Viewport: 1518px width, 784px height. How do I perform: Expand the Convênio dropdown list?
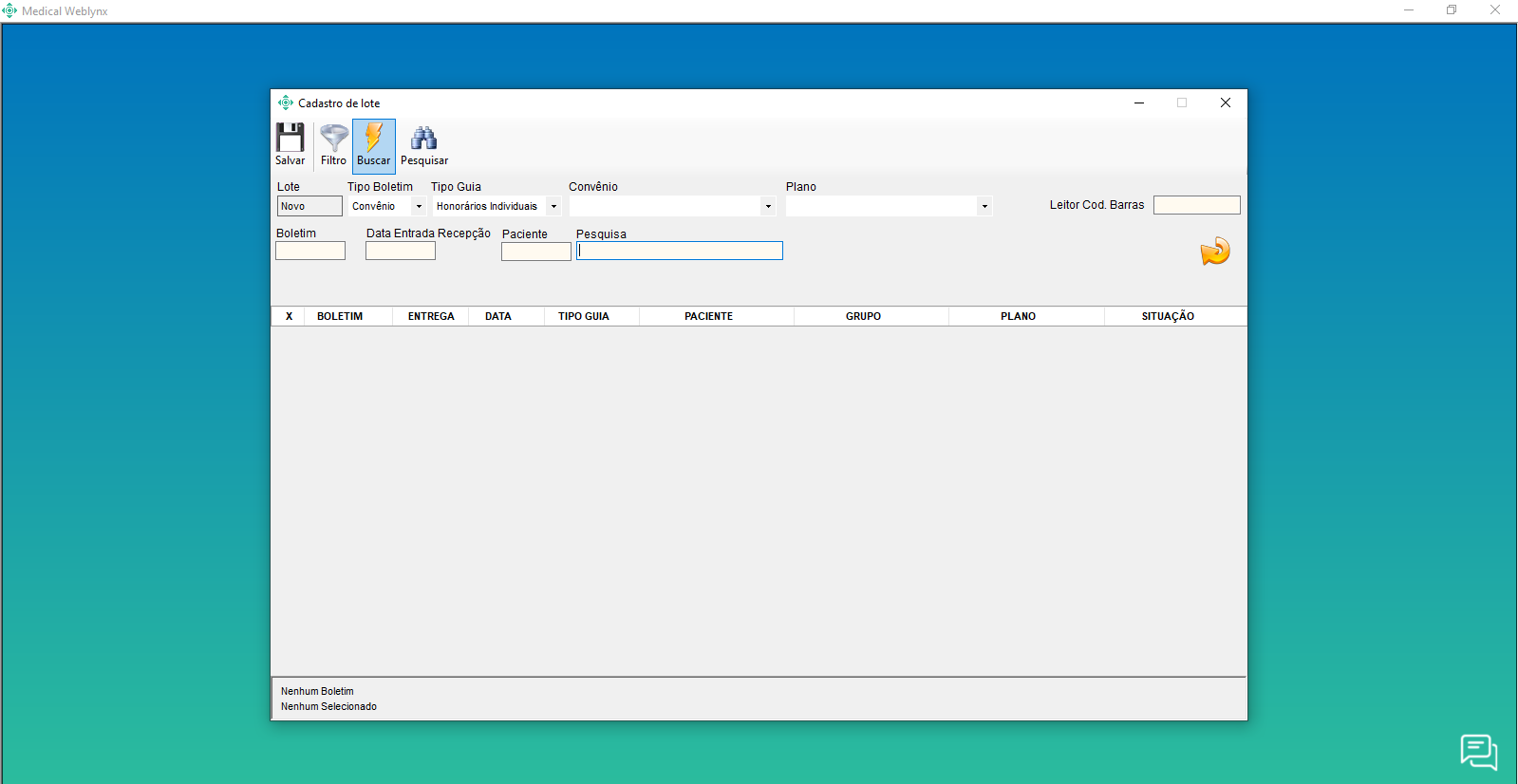click(x=768, y=206)
